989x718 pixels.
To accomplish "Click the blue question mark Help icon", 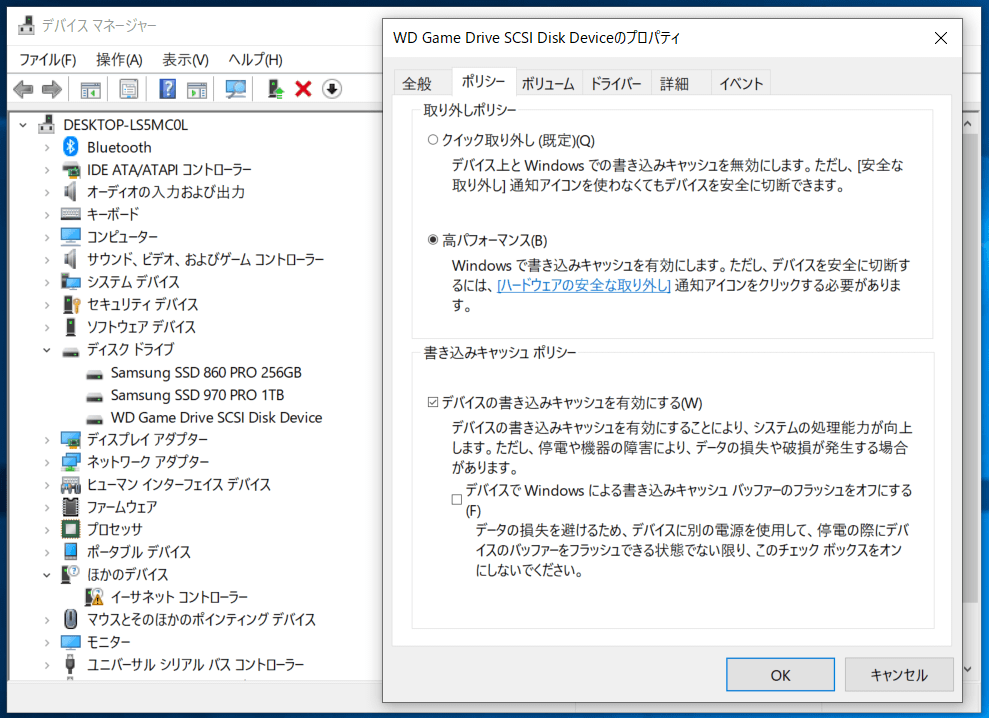I will coord(167,89).
